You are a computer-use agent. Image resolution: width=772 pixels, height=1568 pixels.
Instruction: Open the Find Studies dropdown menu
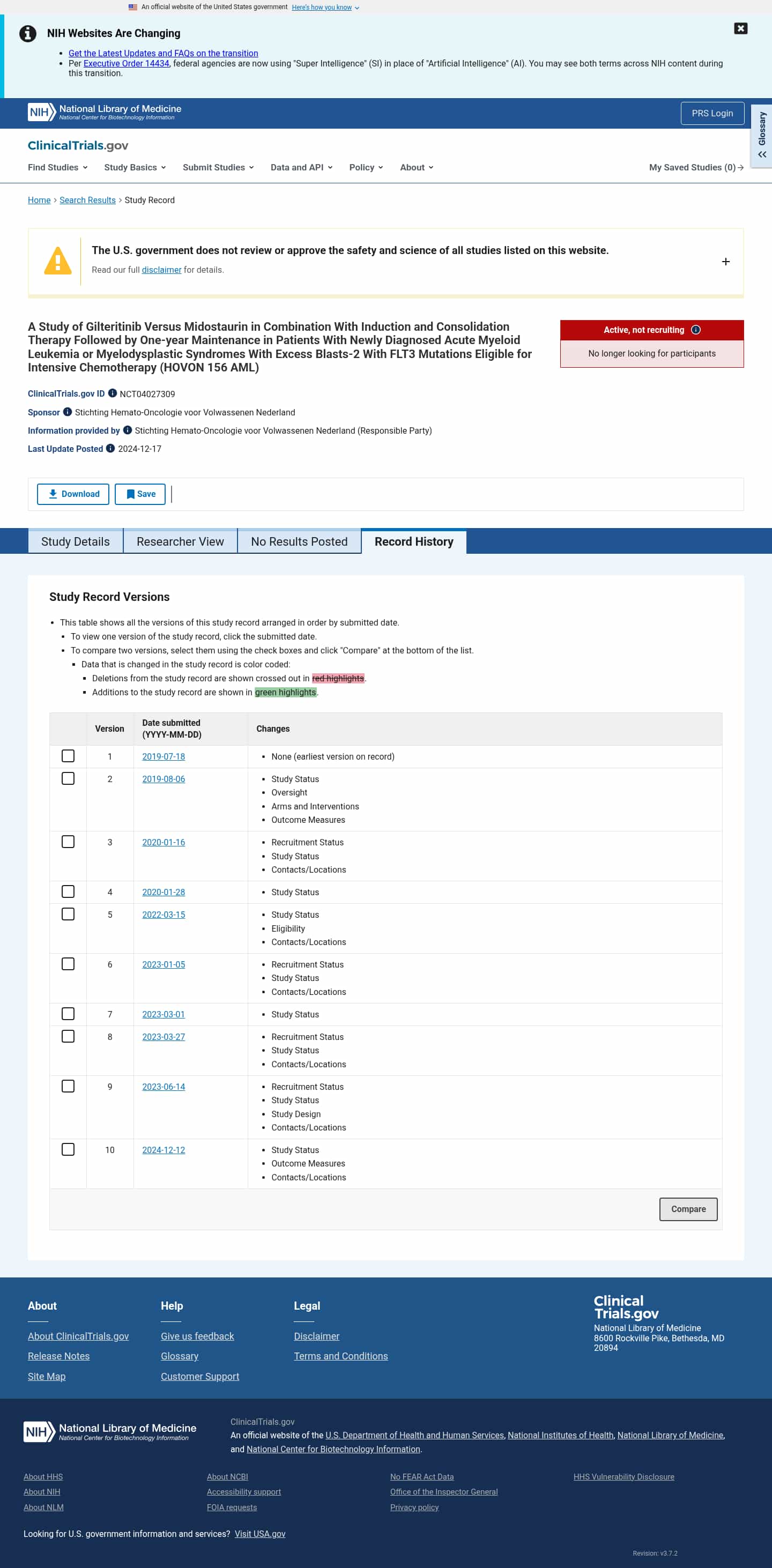click(58, 167)
